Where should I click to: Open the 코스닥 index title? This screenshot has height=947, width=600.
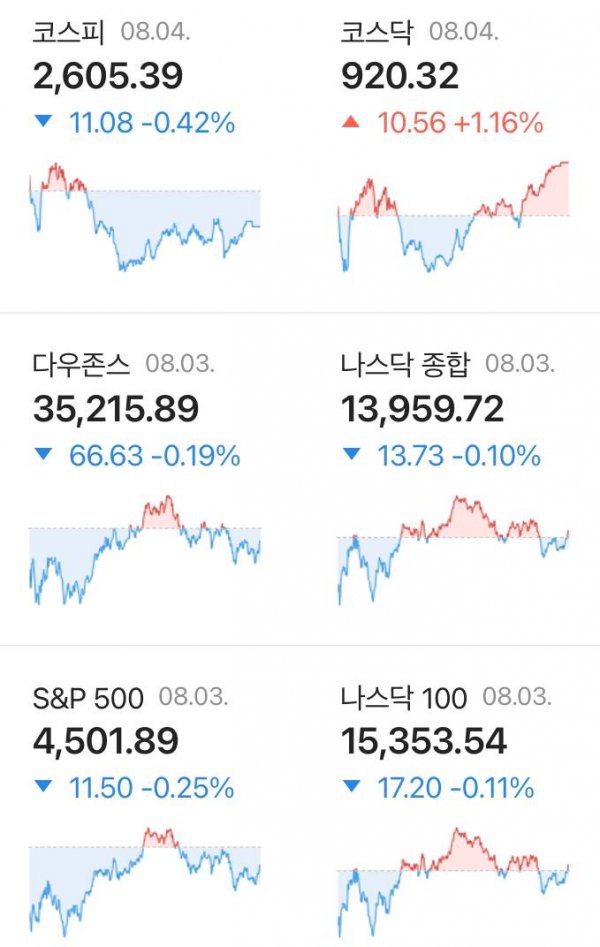(x=378, y=32)
